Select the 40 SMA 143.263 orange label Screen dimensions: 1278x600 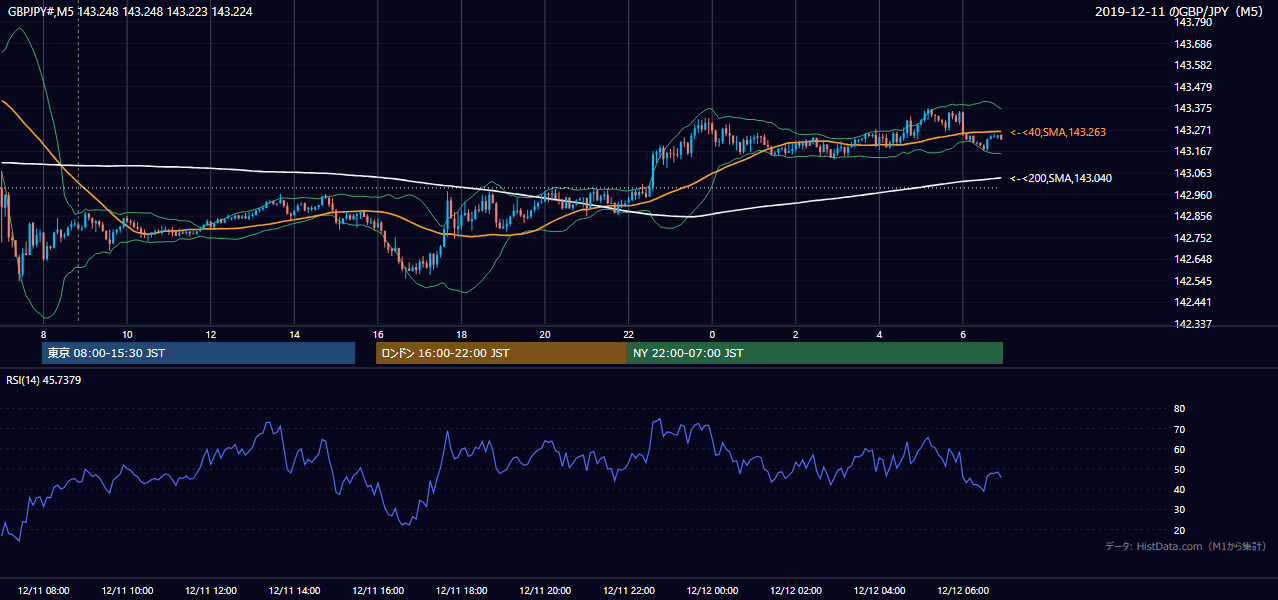pos(1058,132)
